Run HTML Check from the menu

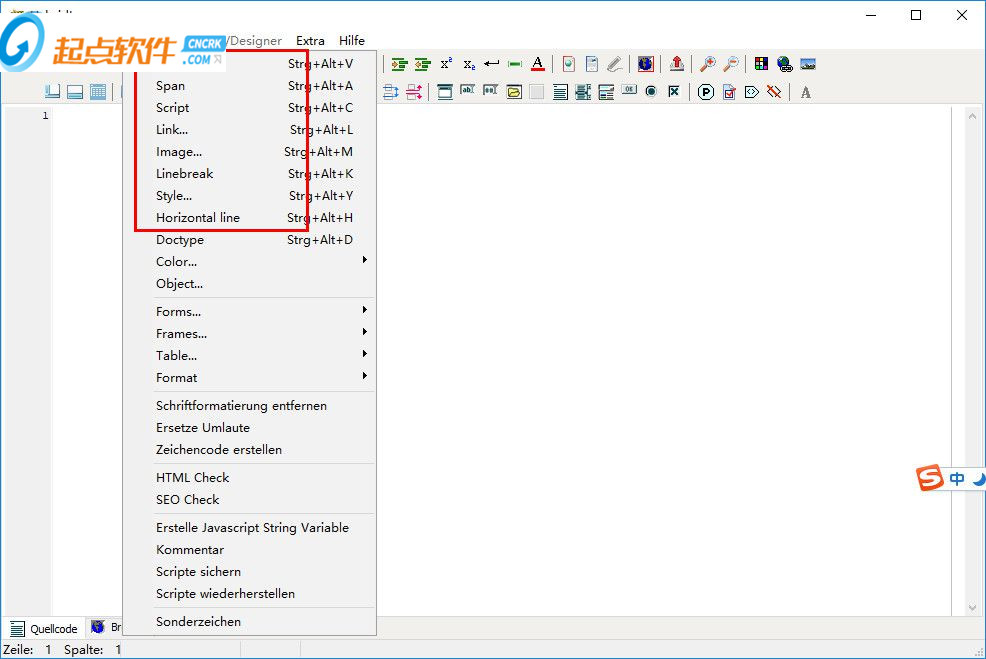250,477
